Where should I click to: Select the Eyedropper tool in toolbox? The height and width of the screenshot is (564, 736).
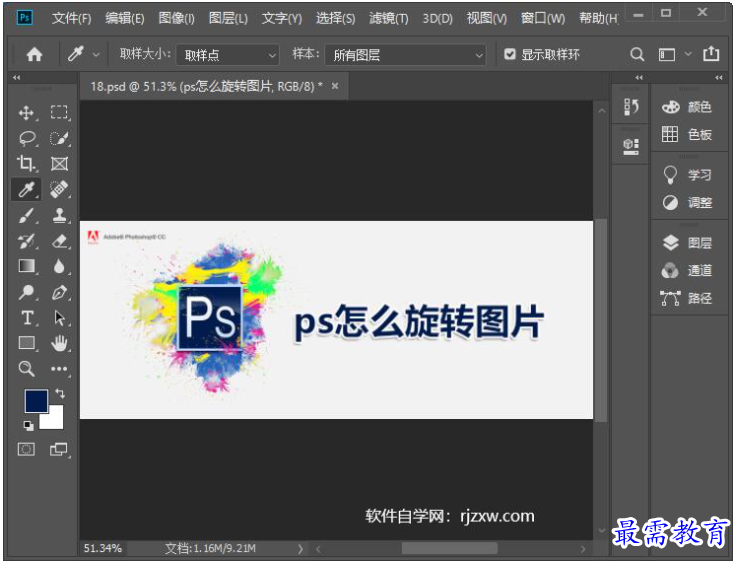[x=26, y=190]
